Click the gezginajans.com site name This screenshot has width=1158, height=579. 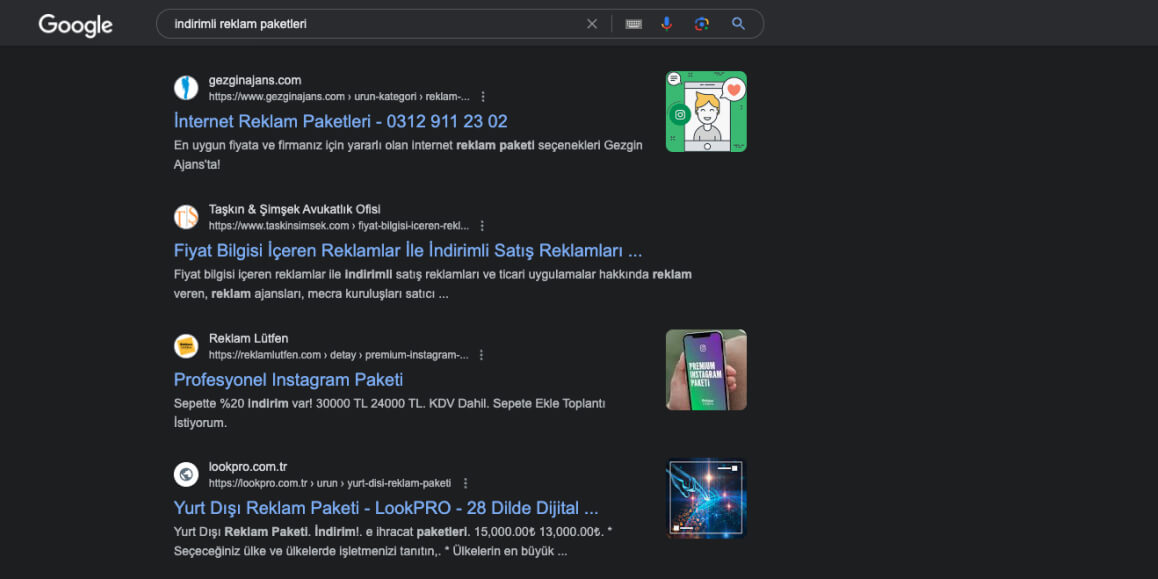pos(255,80)
